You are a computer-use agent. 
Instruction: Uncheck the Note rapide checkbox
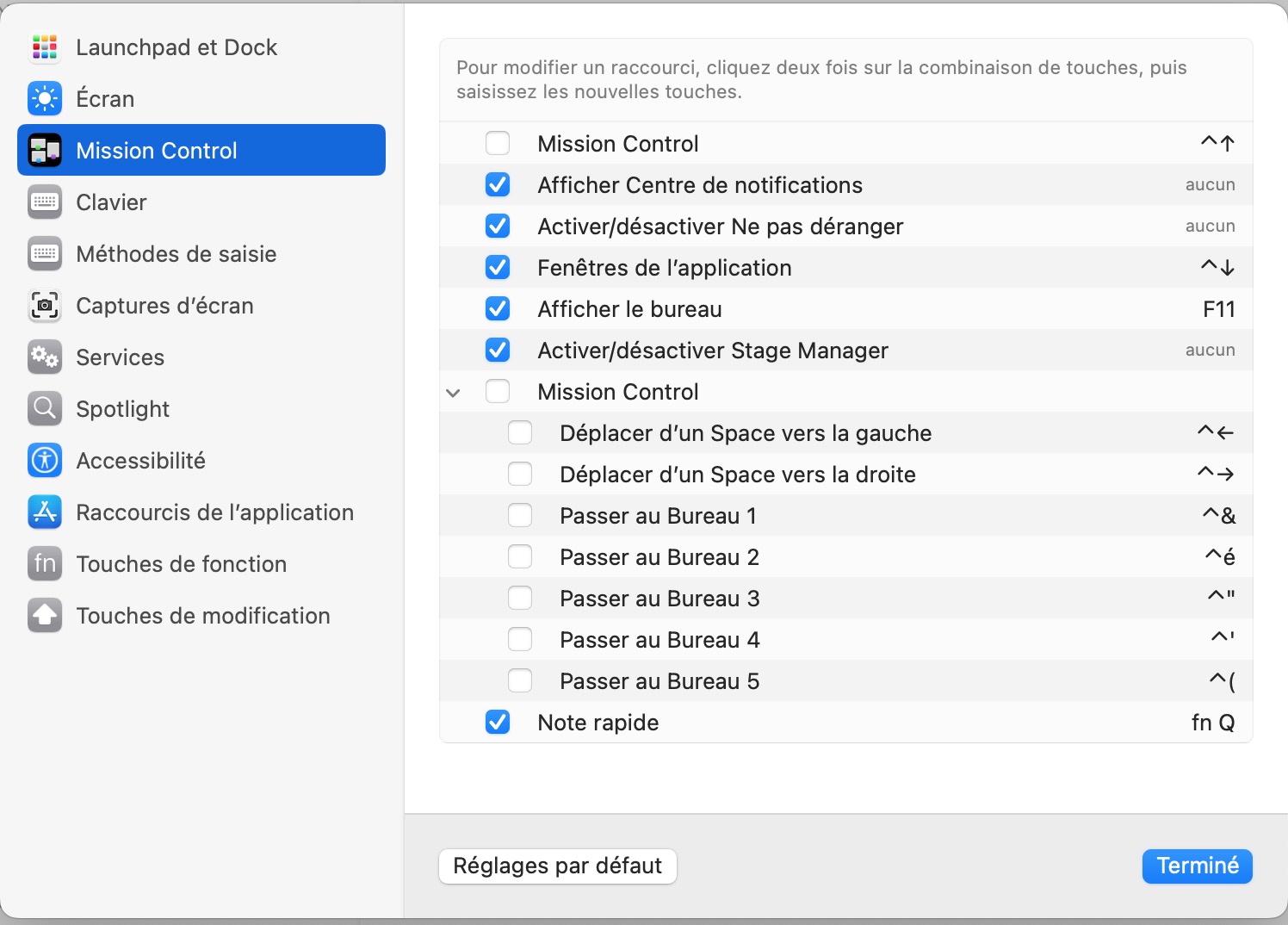tap(498, 723)
